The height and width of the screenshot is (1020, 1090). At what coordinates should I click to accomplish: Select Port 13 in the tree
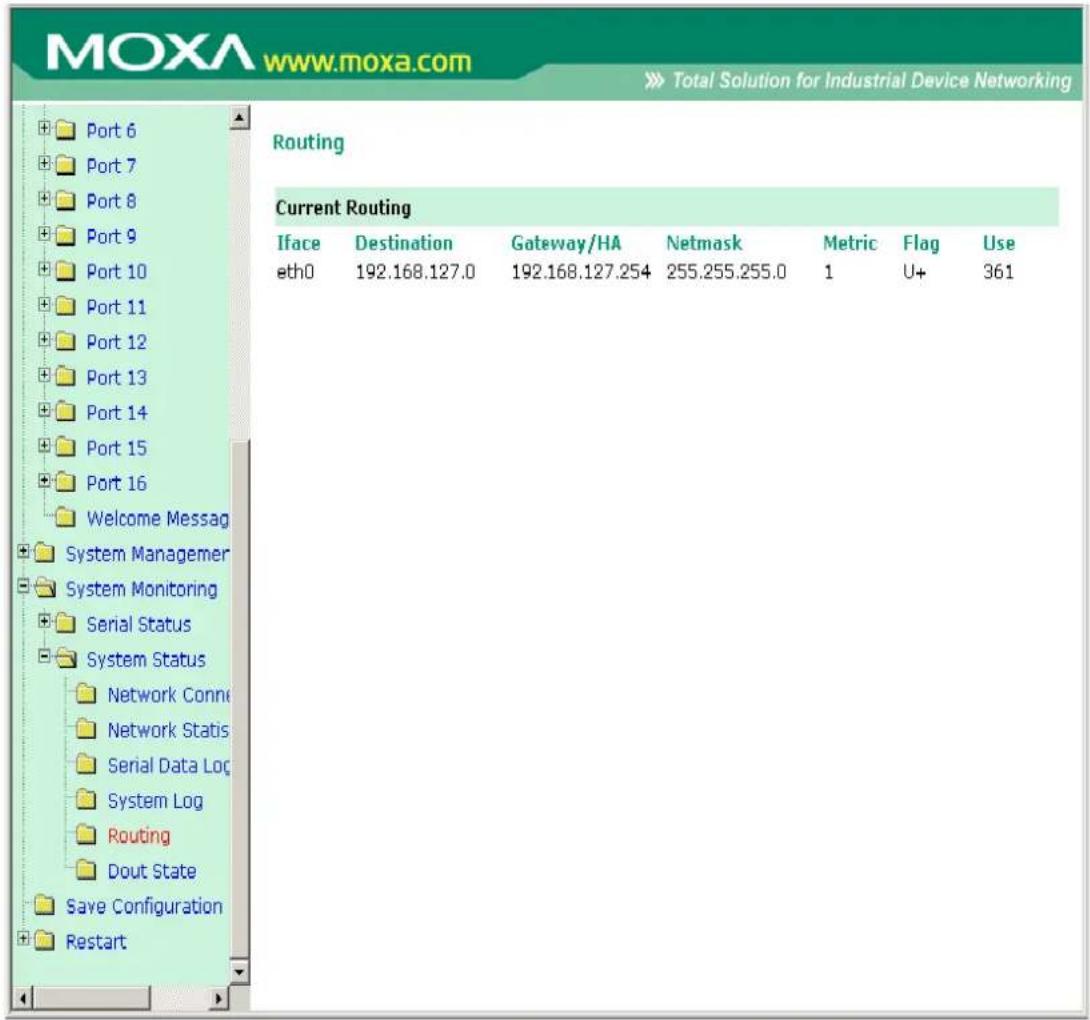click(x=117, y=378)
